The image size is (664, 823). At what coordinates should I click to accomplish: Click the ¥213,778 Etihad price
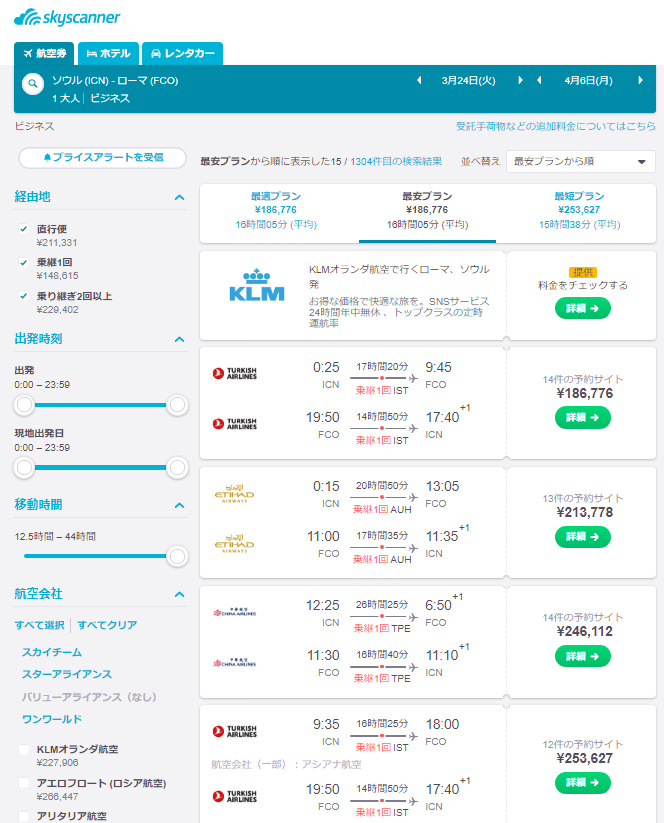(584, 513)
